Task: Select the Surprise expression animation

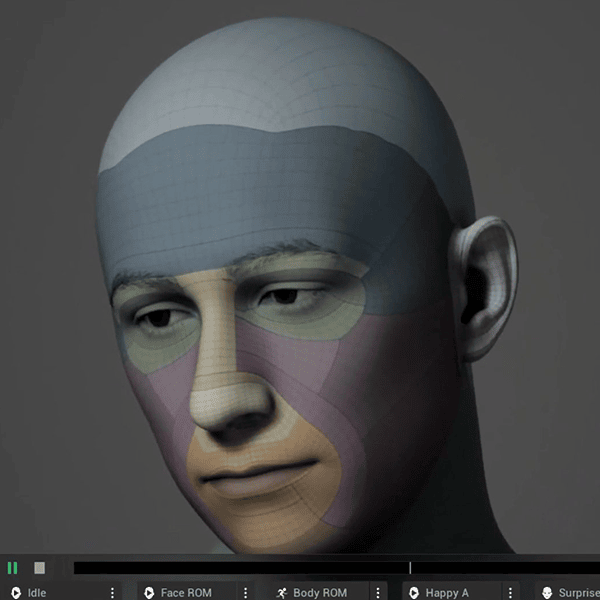Action: point(579,593)
